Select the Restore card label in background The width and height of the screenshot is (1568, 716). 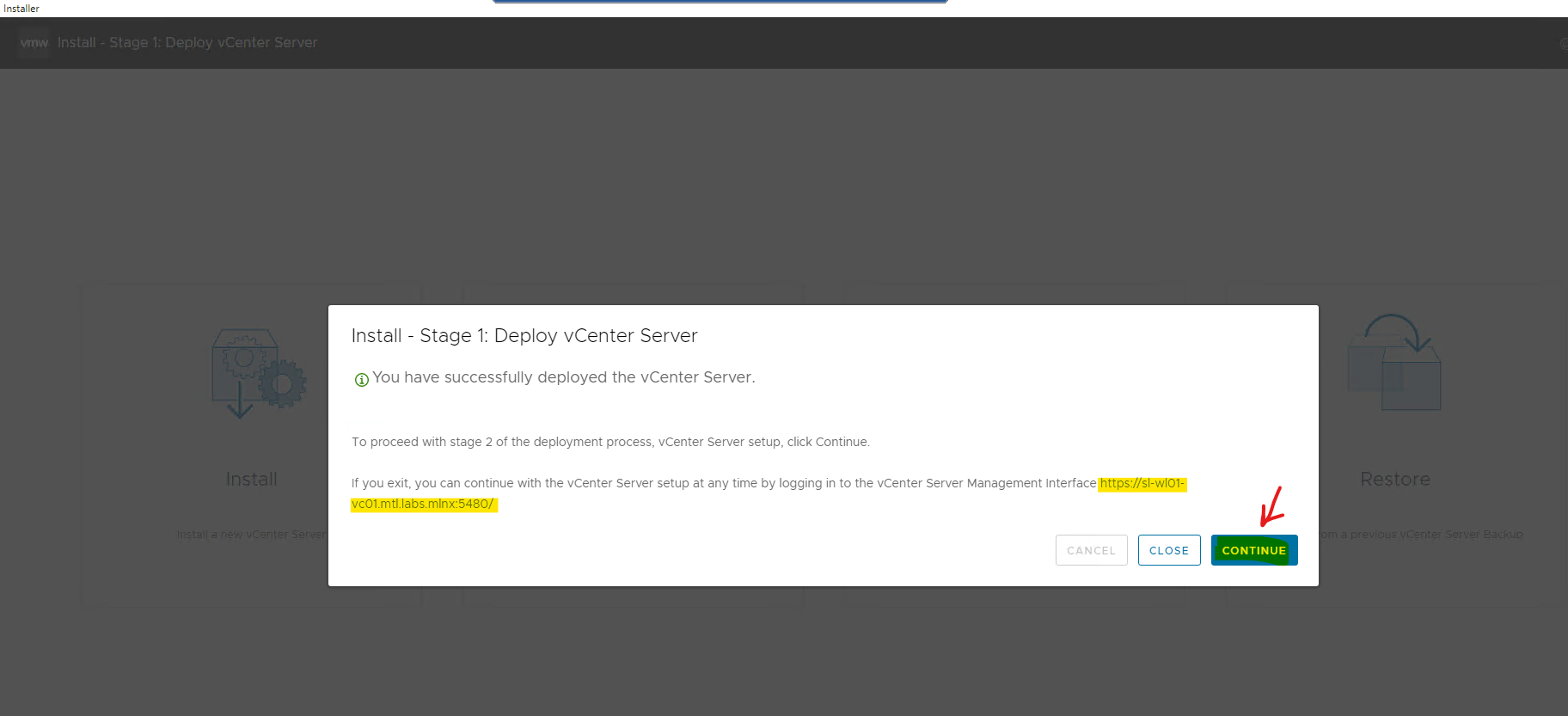(x=1395, y=479)
